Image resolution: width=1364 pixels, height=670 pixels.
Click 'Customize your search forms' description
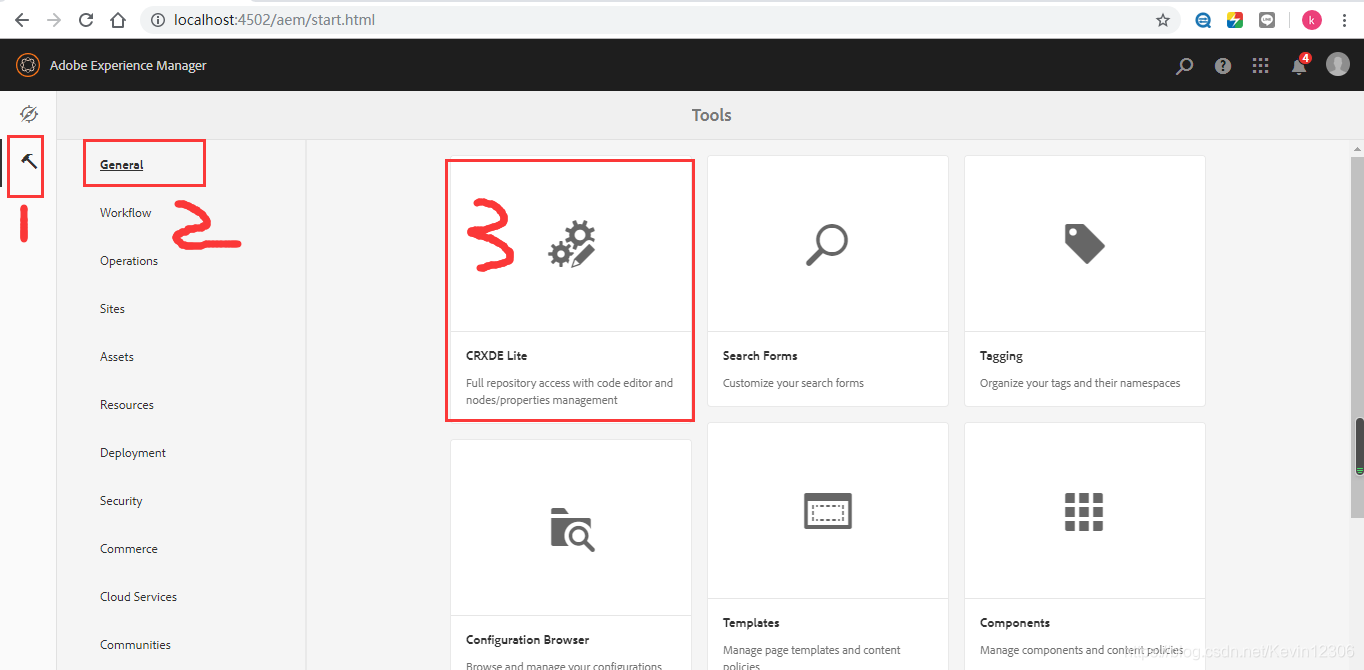coord(793,383)
